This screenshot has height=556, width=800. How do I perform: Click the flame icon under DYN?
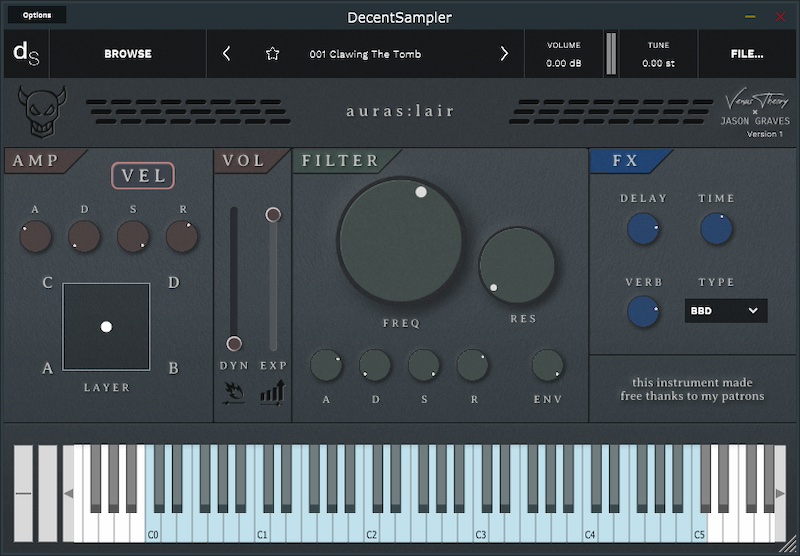click(x=233, y=391)
